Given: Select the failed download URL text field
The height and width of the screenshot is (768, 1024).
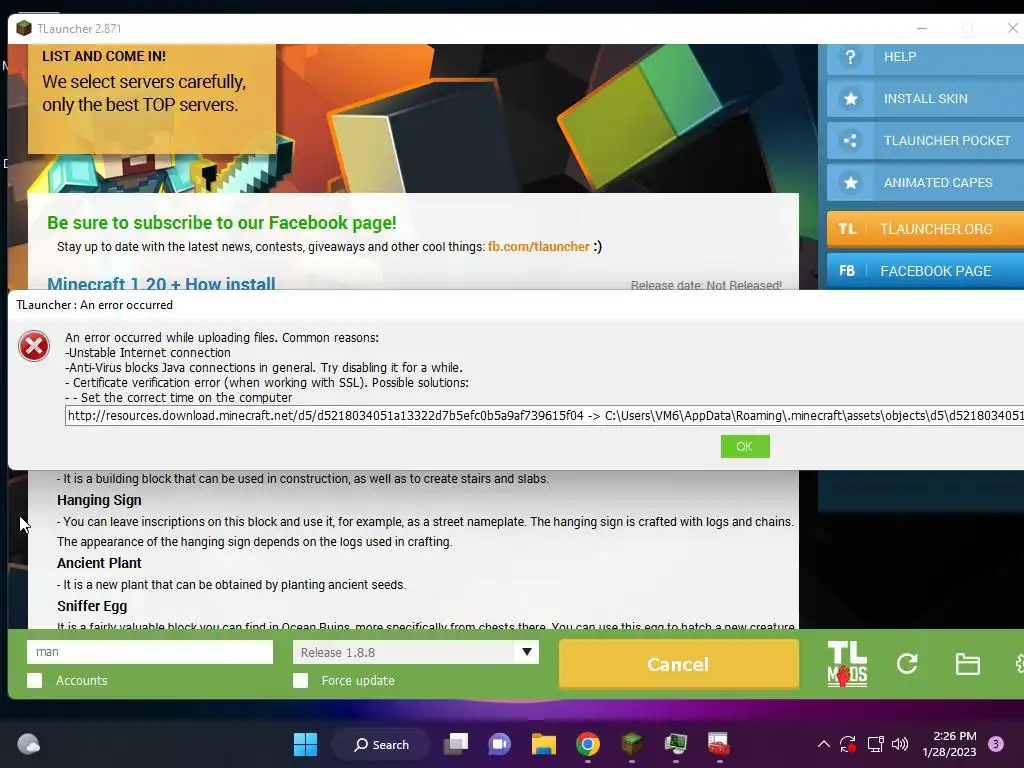Looking at the screenshot, I should 545,416.
